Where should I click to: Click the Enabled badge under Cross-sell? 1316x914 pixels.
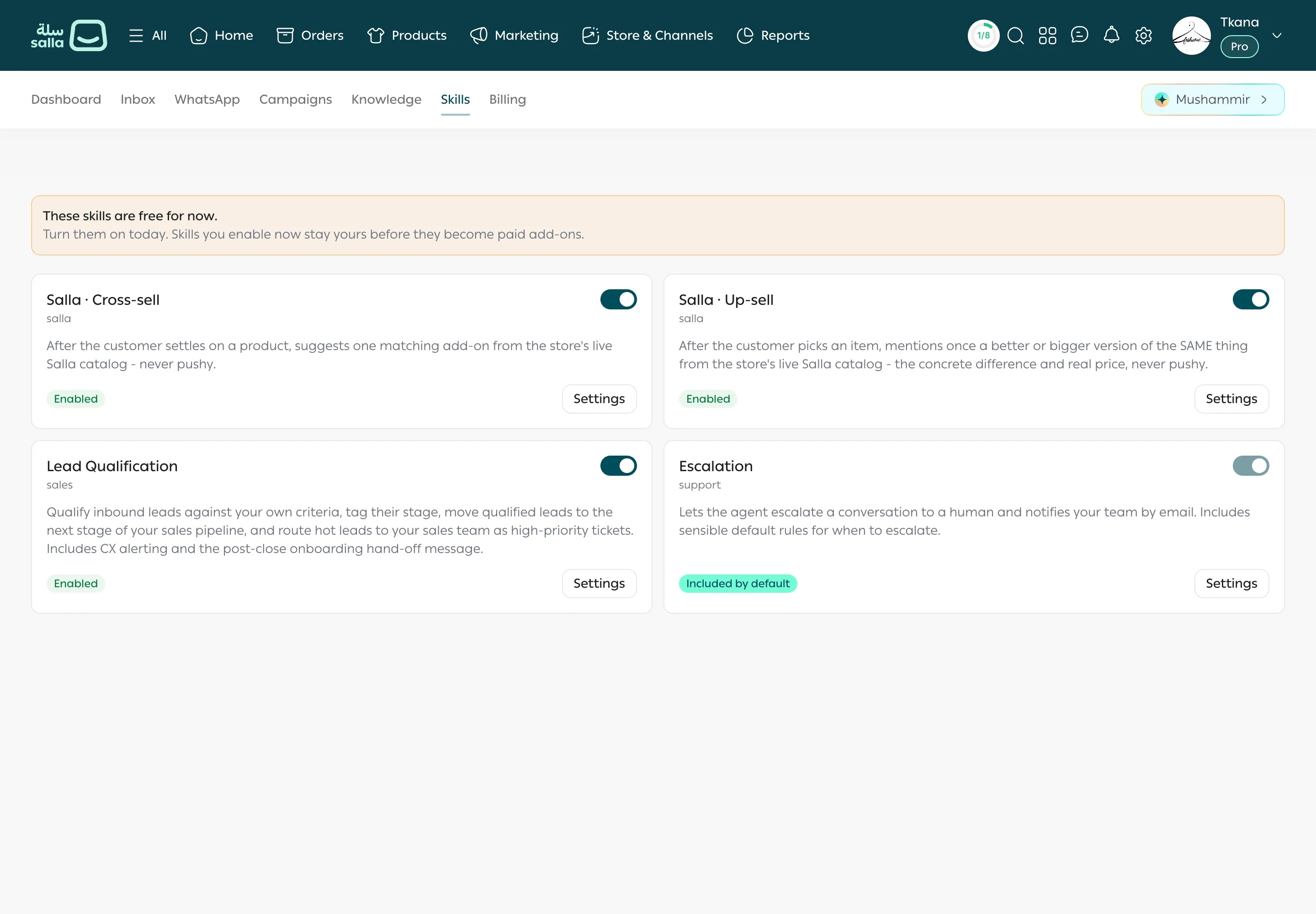tap(75, 399)
